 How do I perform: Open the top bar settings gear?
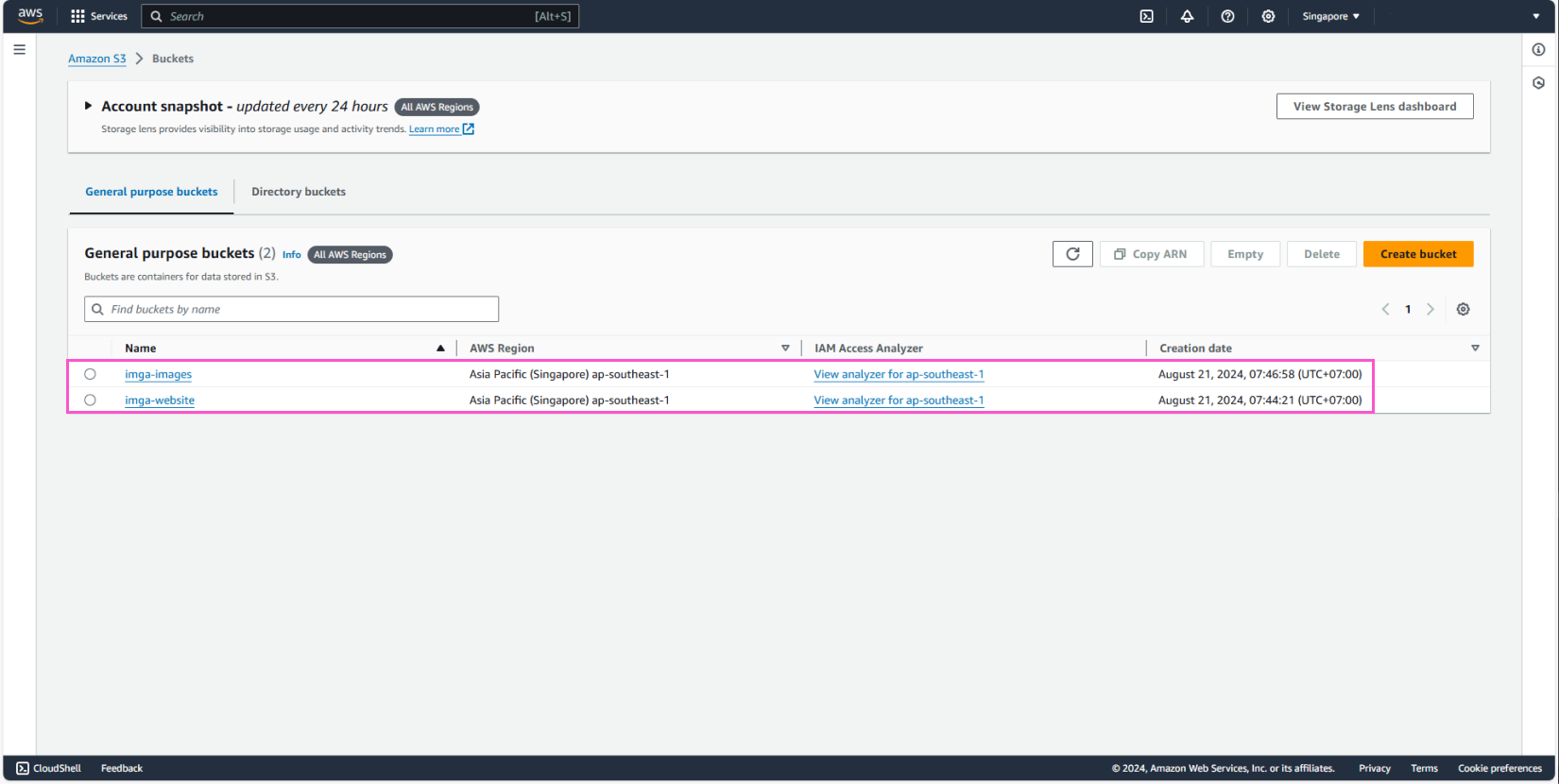point(1268,16)
